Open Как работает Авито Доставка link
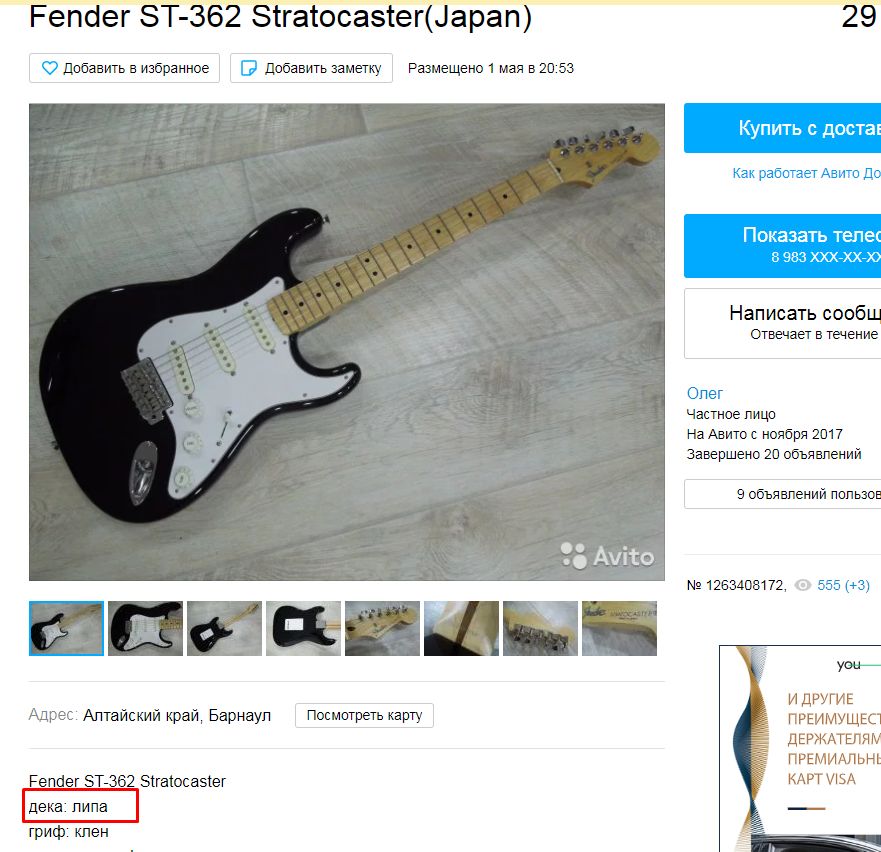The width and height of the screenshot is (881, 852). 806,173
